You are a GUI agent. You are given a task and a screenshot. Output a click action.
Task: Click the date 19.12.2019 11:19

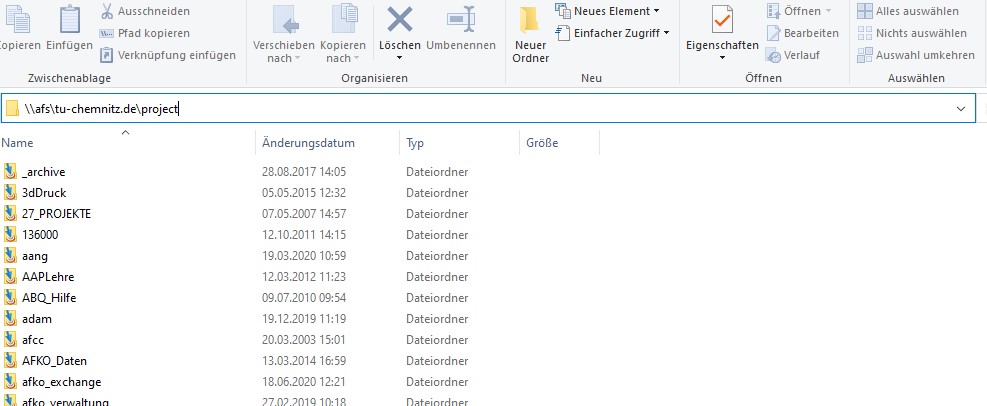tap(304, 319)
